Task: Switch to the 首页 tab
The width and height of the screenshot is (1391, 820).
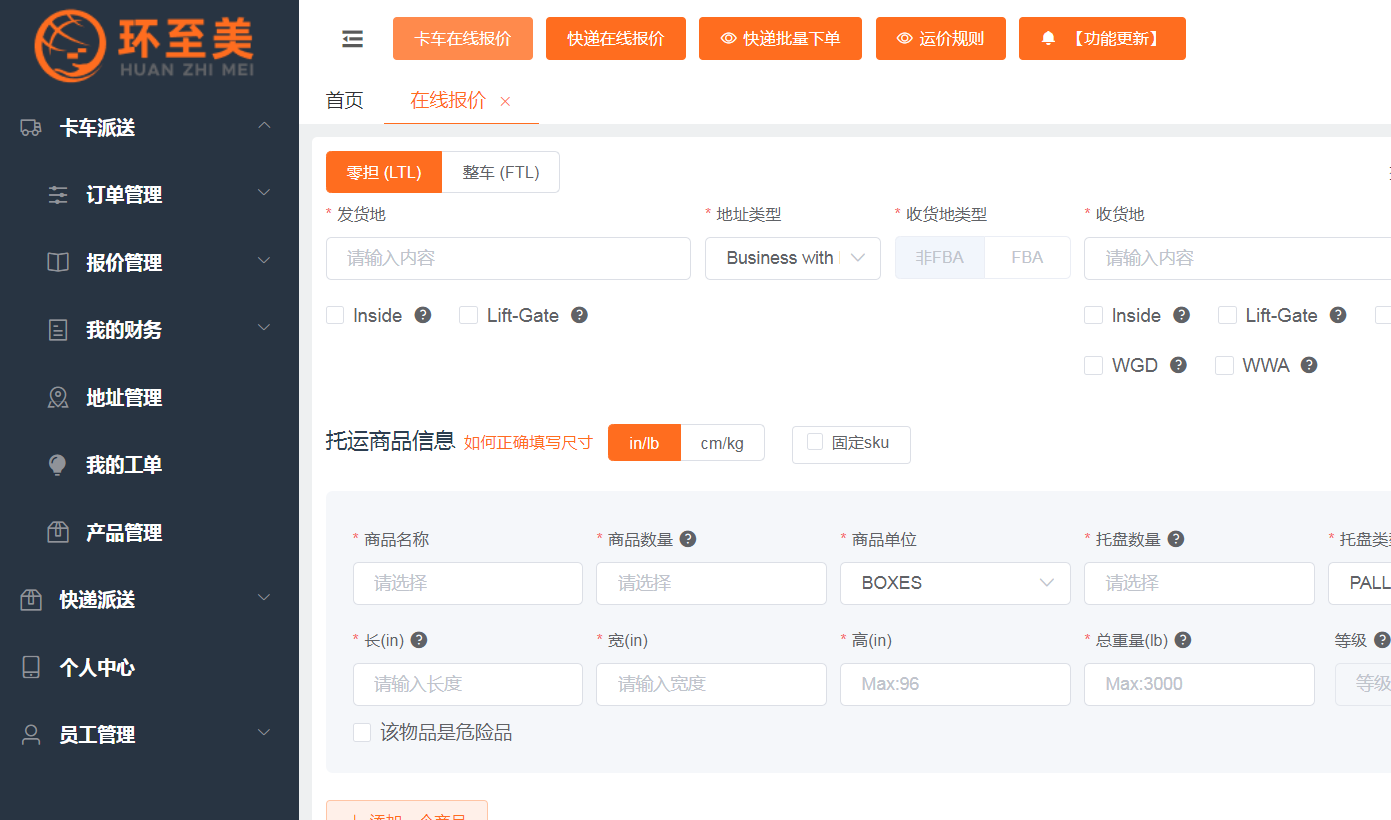Action: click(x=344, y=101)
